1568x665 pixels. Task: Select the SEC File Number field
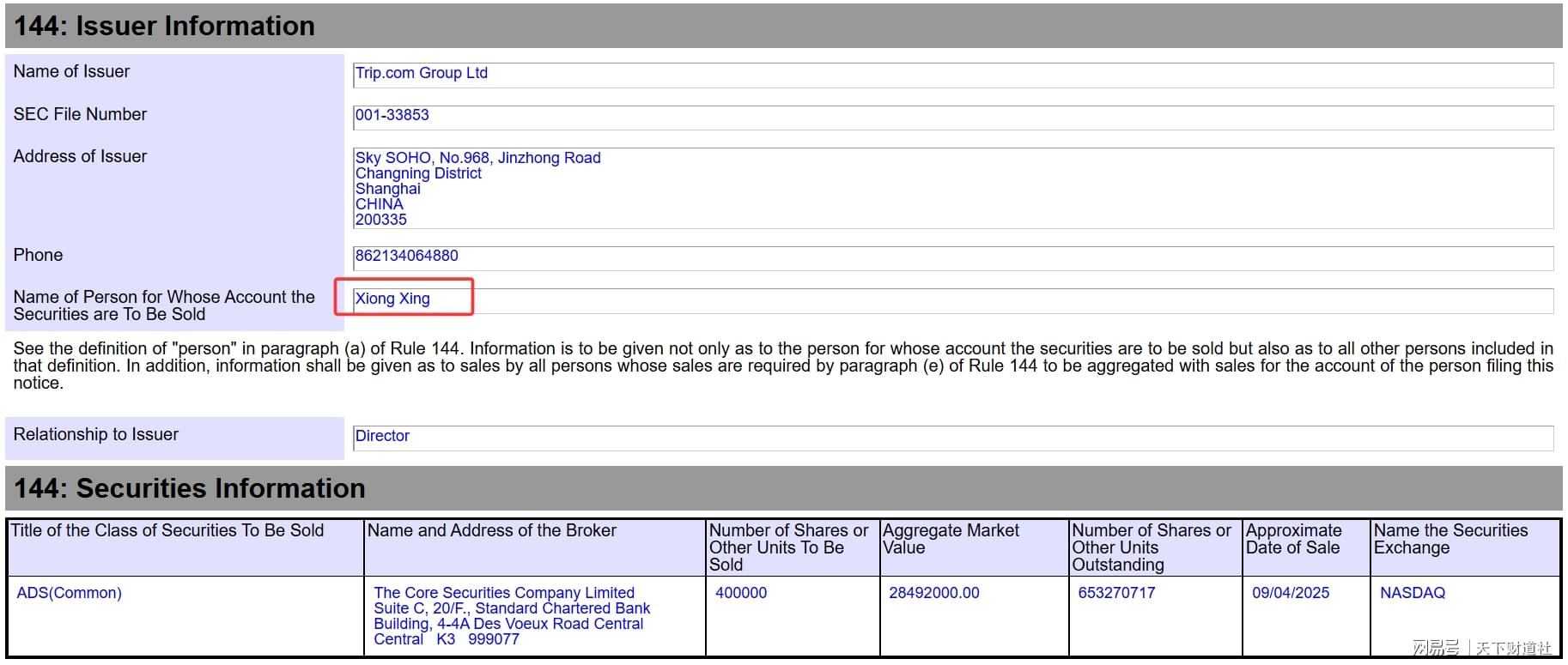coord(952,116)
